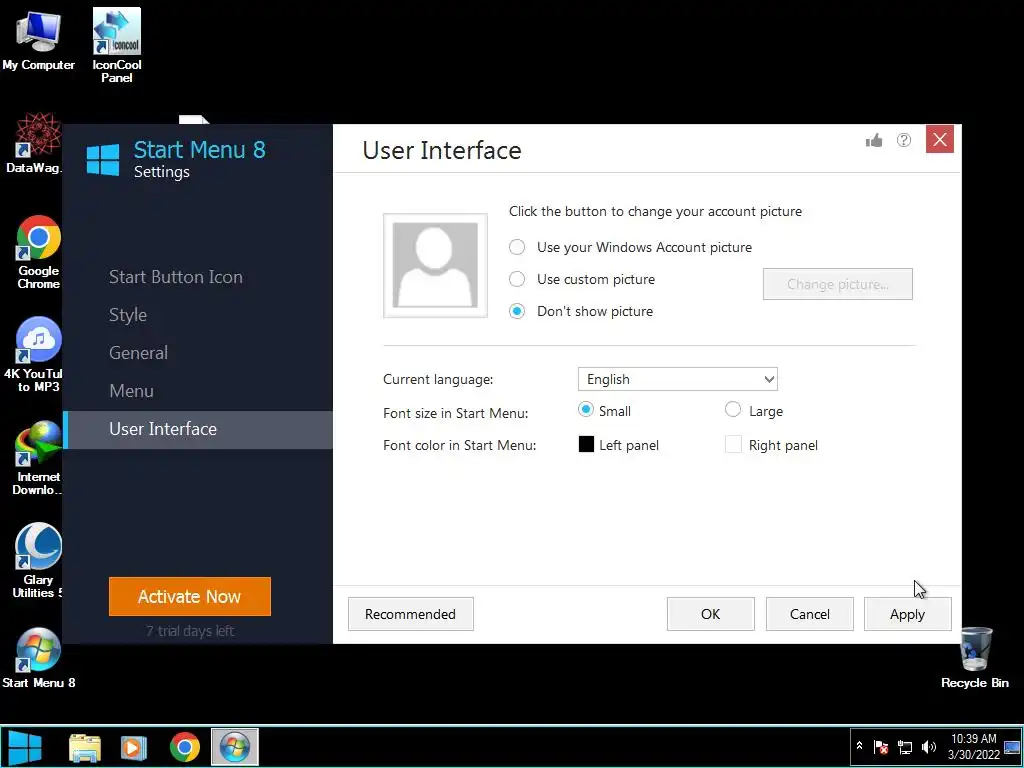The height and width of the screenshot is (768, 1024).
Task: Open the General settings section
Action: (138, 353)
